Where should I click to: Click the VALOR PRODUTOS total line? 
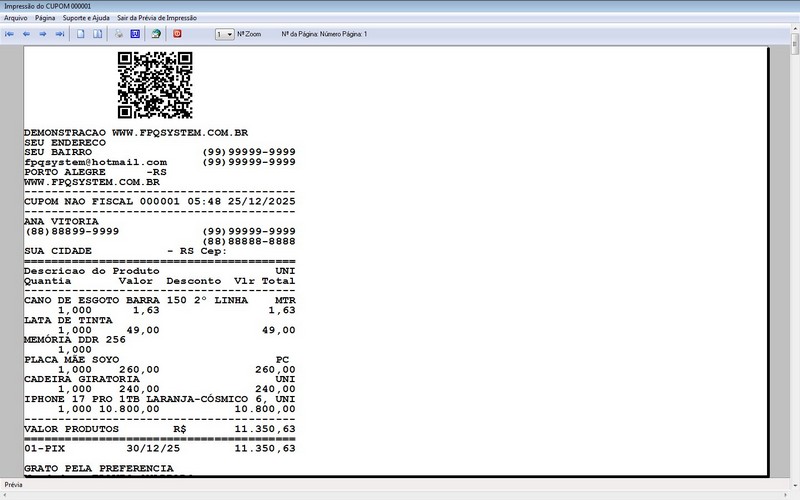(160, 429)
